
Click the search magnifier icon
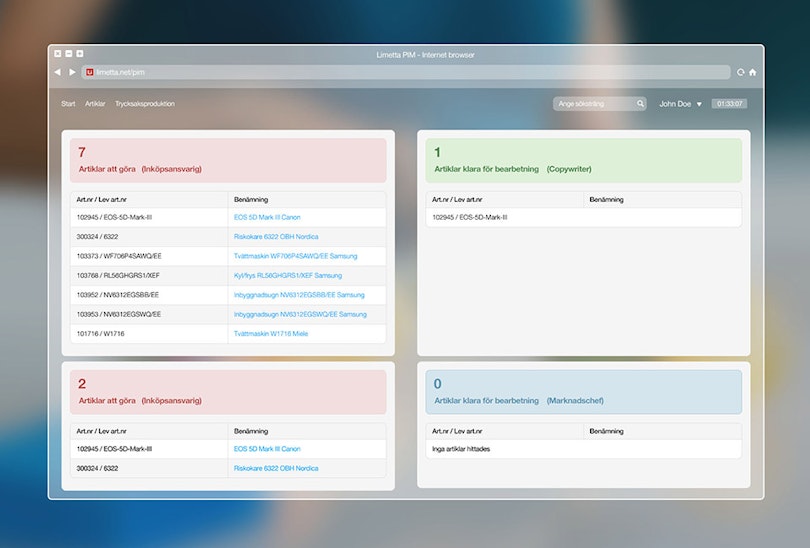coord(641,104)
